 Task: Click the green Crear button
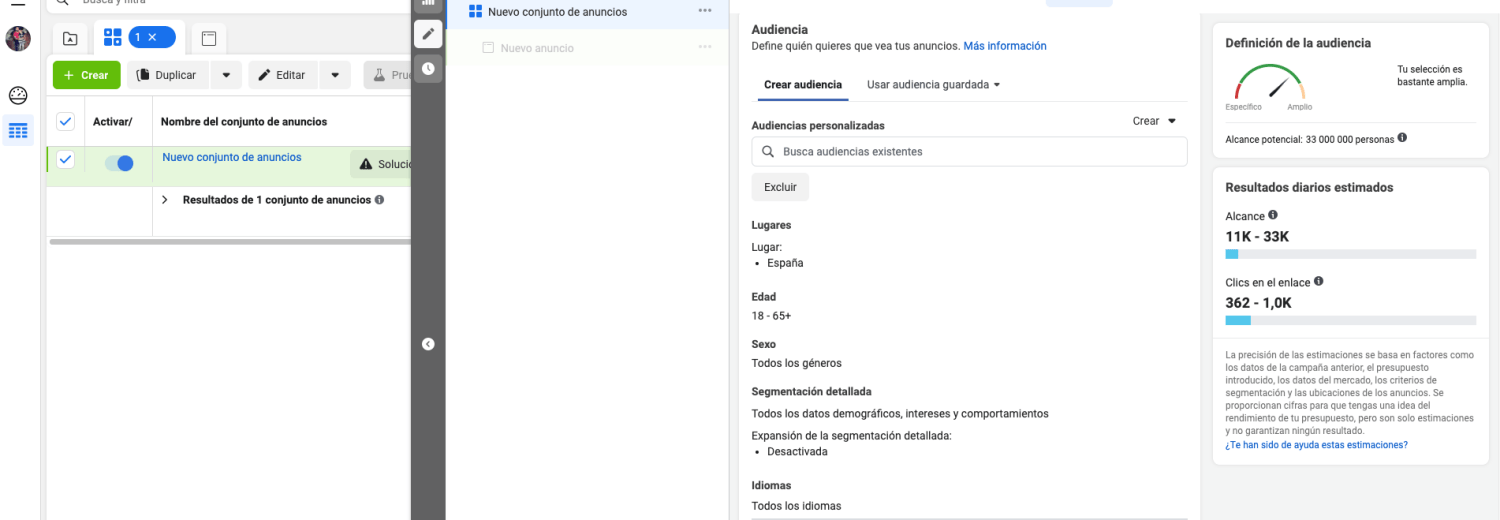(x=87, y=75)
